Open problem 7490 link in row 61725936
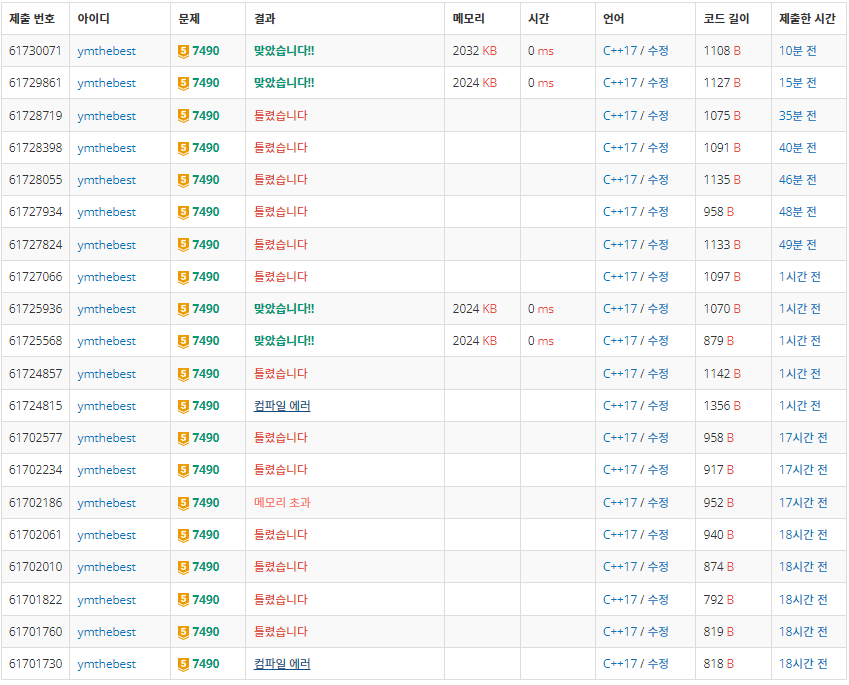849x685 pixels. [x=206, y=309]
